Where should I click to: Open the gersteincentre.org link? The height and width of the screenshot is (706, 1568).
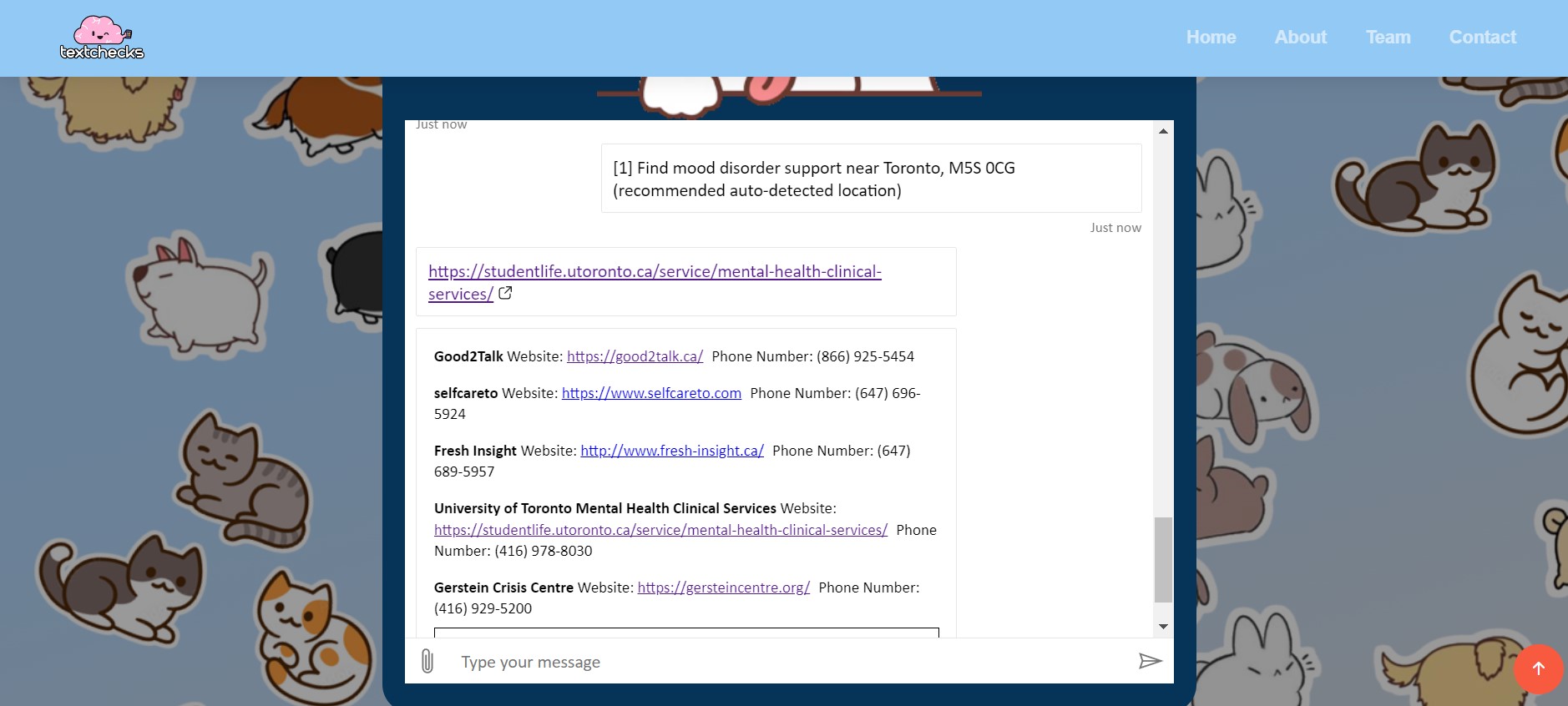click(723, 587)
